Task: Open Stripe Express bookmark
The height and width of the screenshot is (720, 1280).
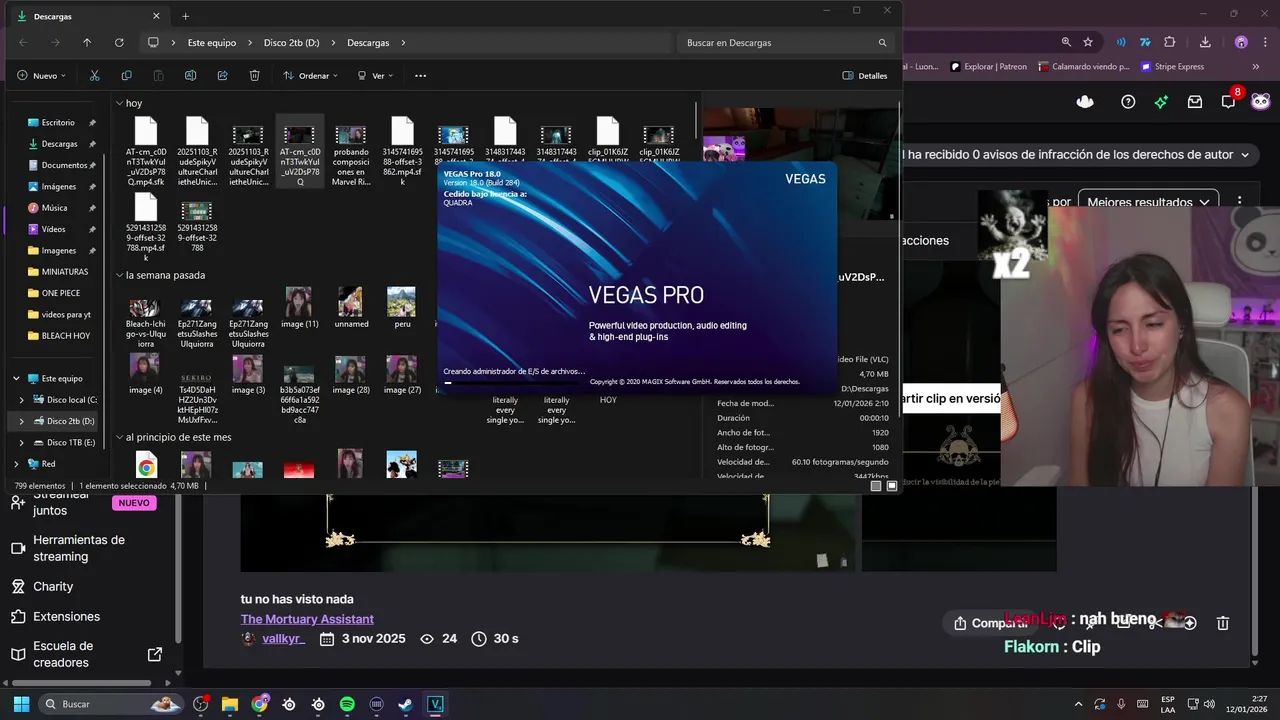Action: click(1172, 67)
